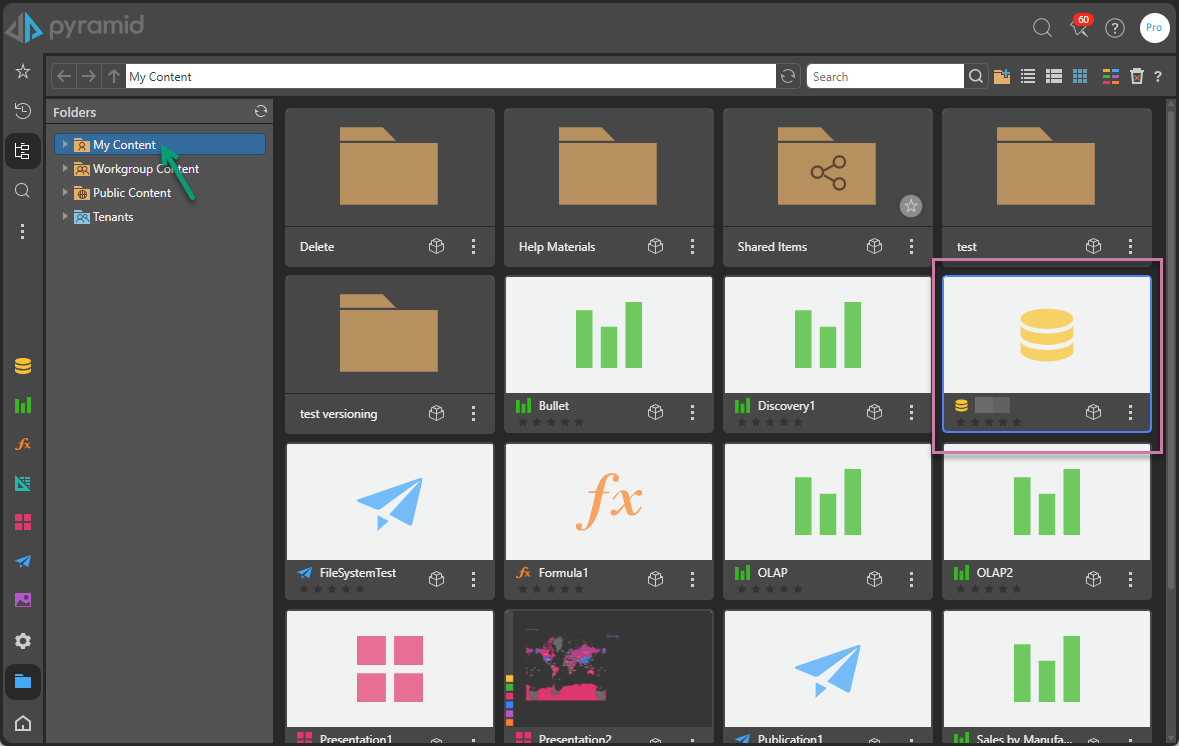Open the Discover bar chart module in sidebar
The width and height of the screenshot is (1179, 746).
23,405
